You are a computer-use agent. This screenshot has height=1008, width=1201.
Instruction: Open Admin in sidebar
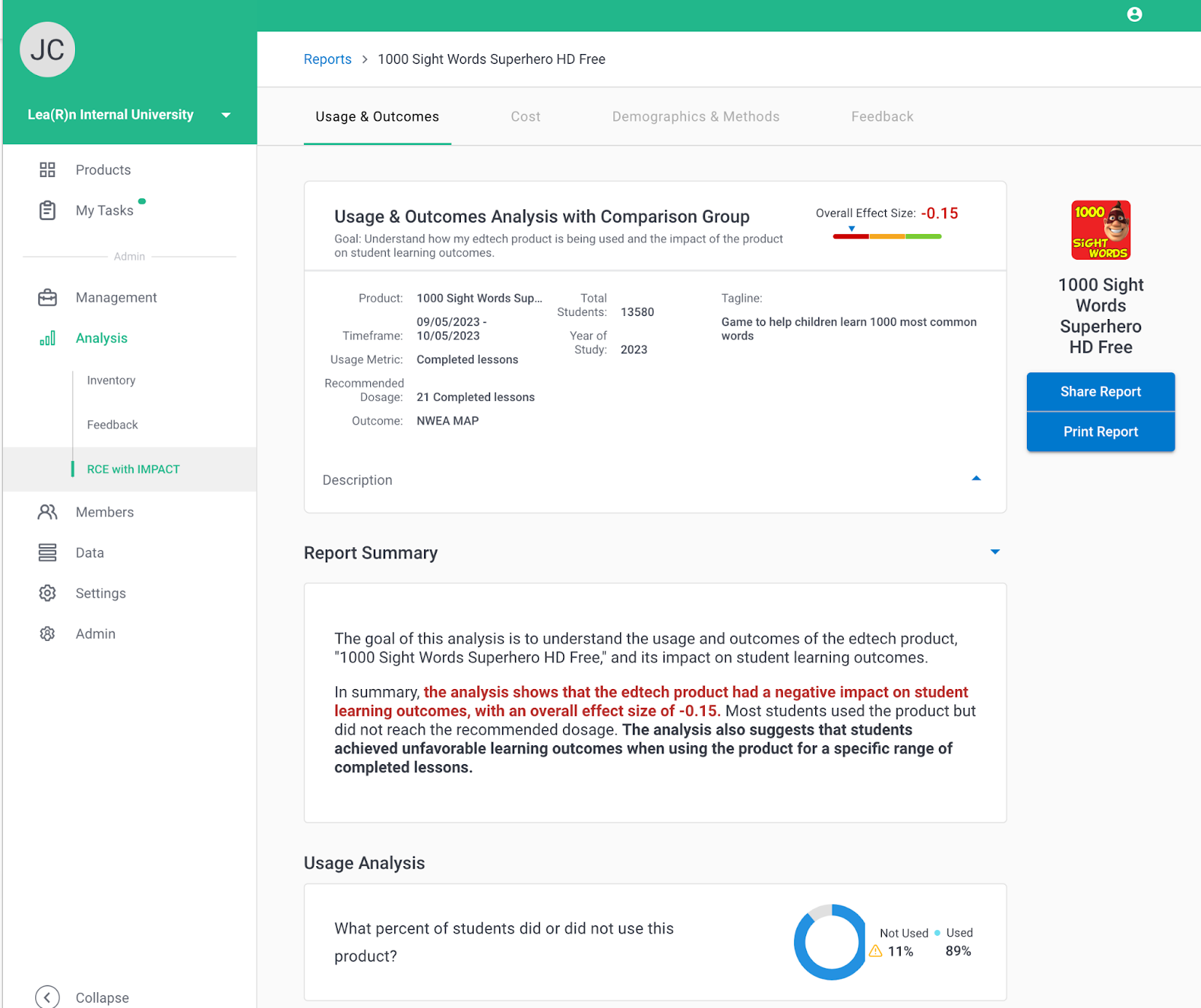point(95,633)
